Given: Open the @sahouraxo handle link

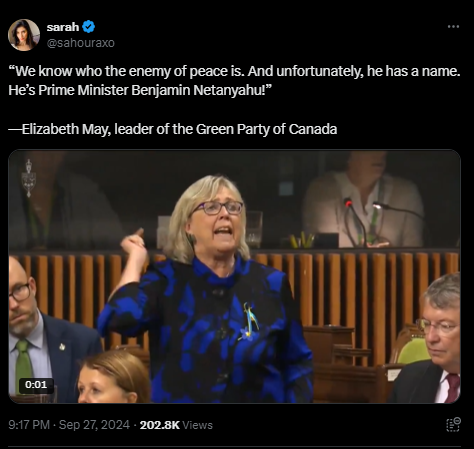Looking at the screenshot, I should point(80,43).
